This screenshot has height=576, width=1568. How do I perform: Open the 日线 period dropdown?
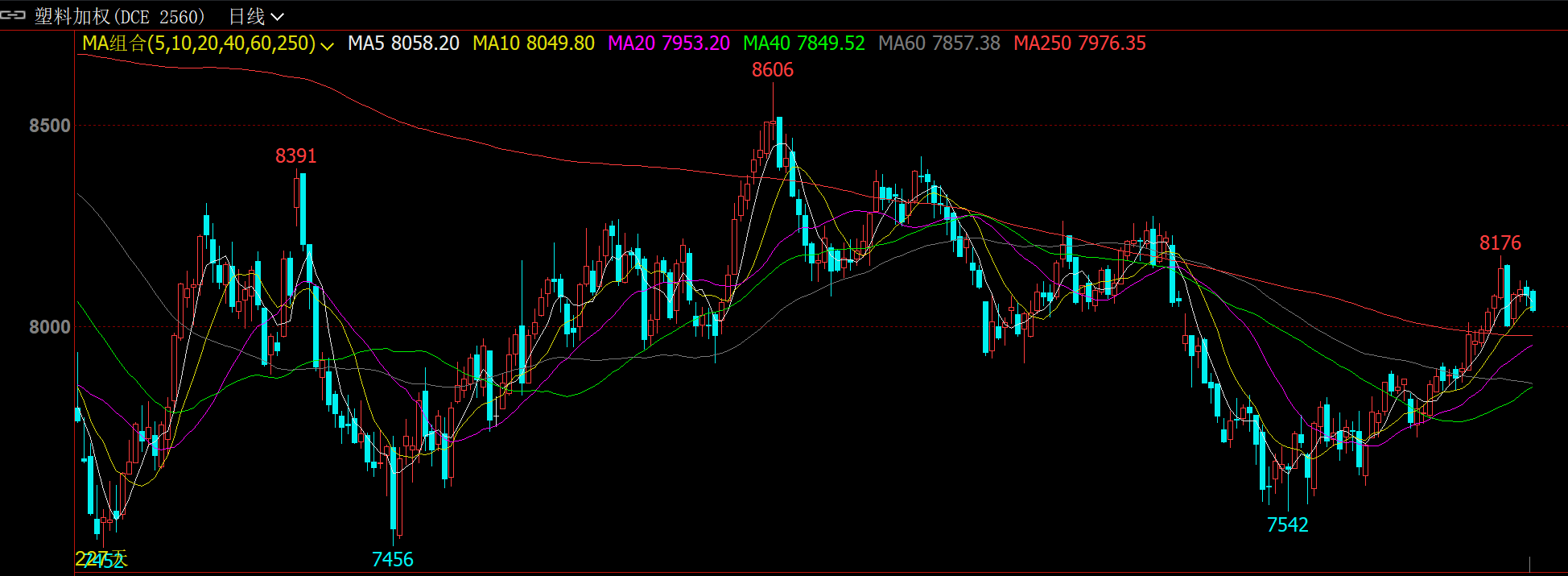[x=256, y=16]
